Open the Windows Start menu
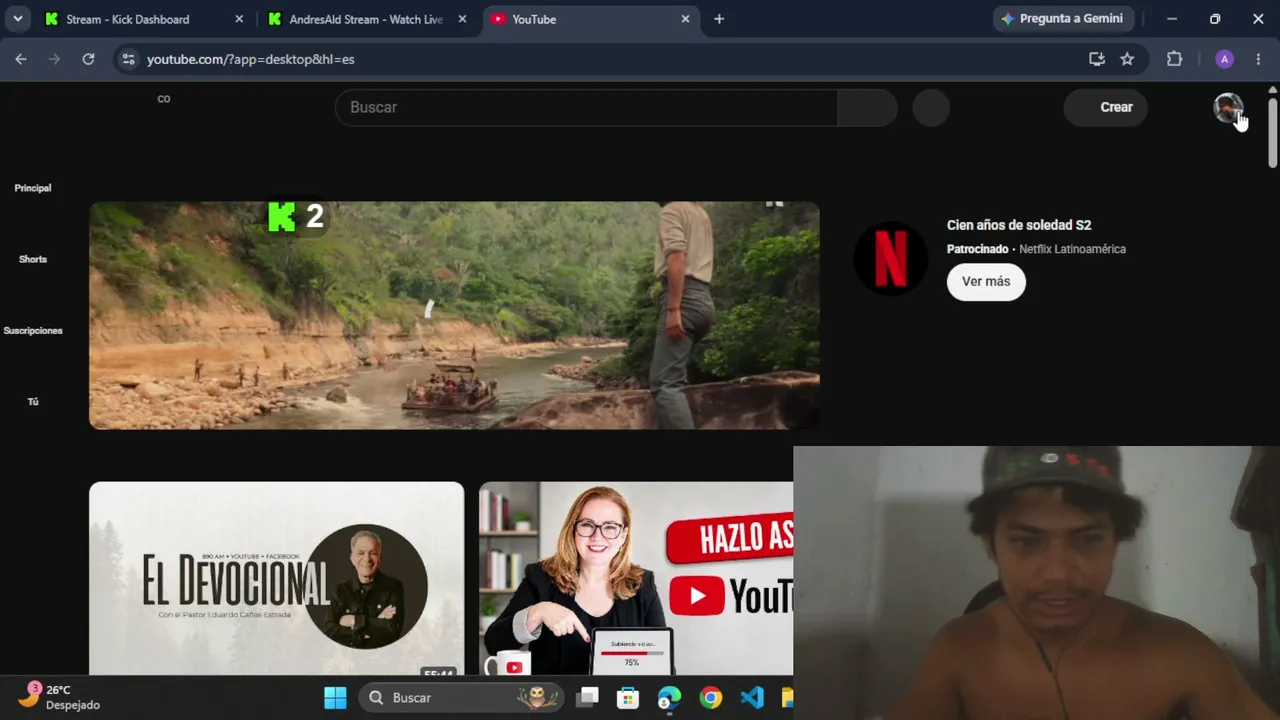Screen dimensions: 1280x720 click(x=335, y=697)
